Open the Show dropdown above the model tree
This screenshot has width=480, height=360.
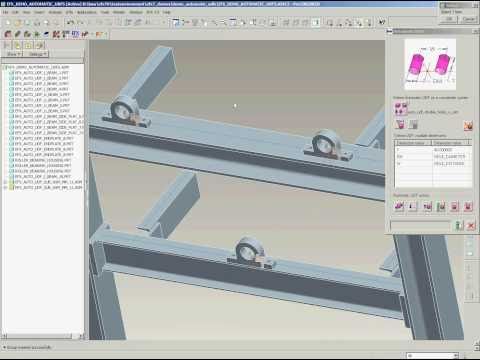pos(14,54)
